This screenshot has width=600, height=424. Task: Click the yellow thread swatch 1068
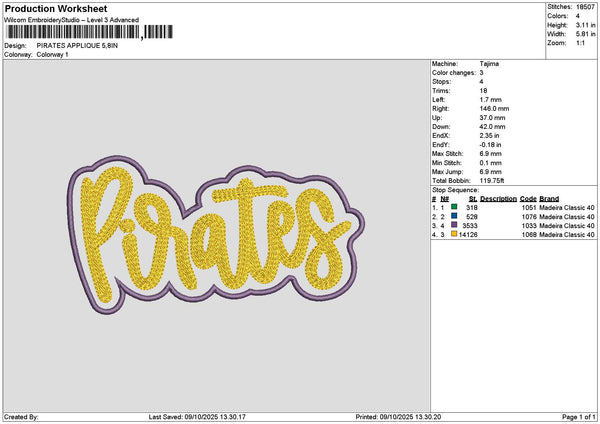pos(454,234)
